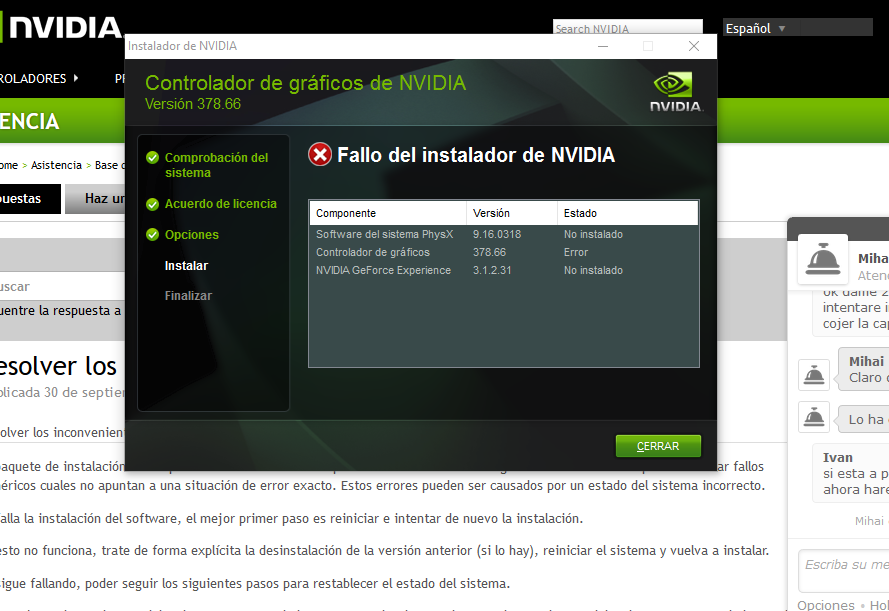Click the Buscar search box on the support page
Image resolution: width=889 pixels, height=611 pixels.
point(62,286)
